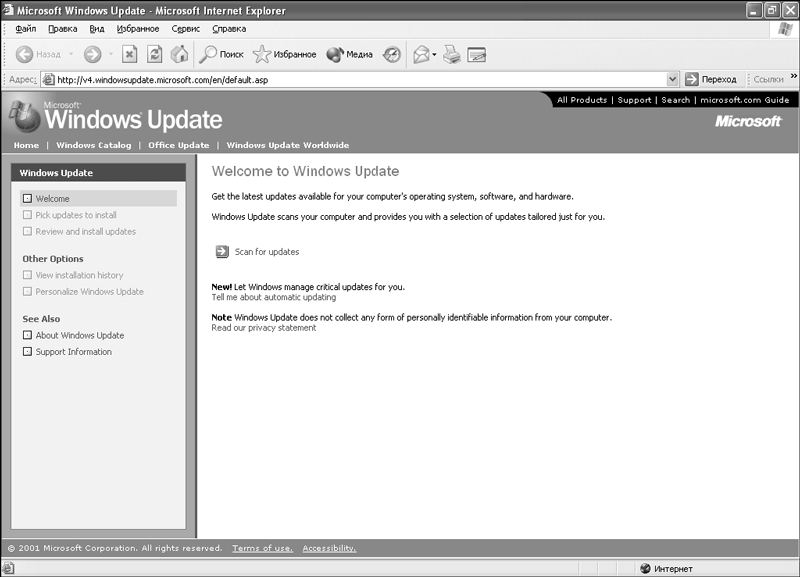Expand the address bar dropdown list

click(x=672, y=79)
